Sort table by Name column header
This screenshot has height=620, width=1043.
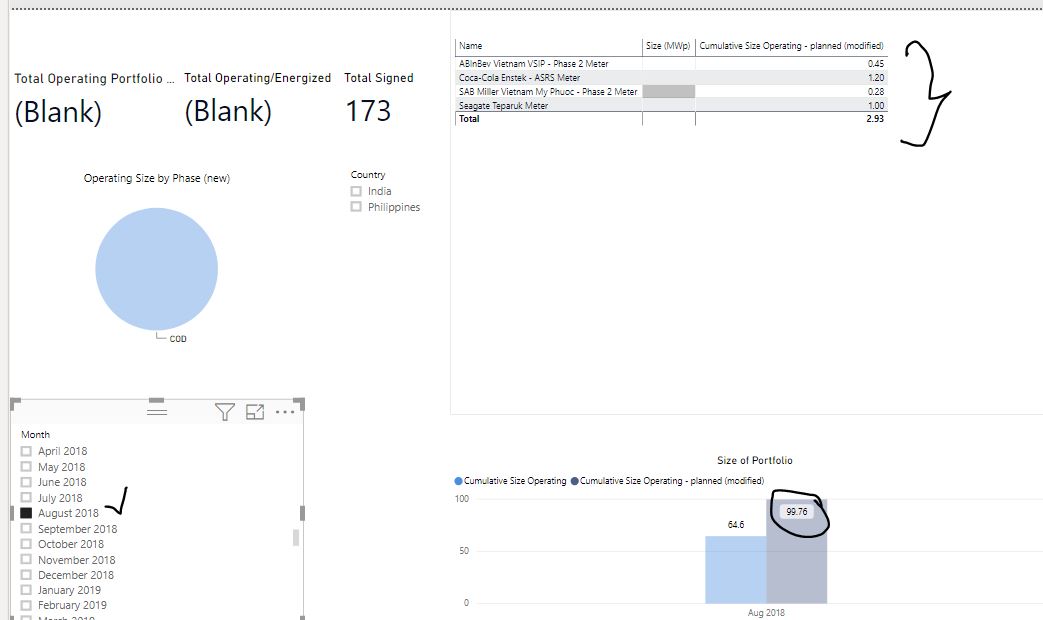click(470, 46)
